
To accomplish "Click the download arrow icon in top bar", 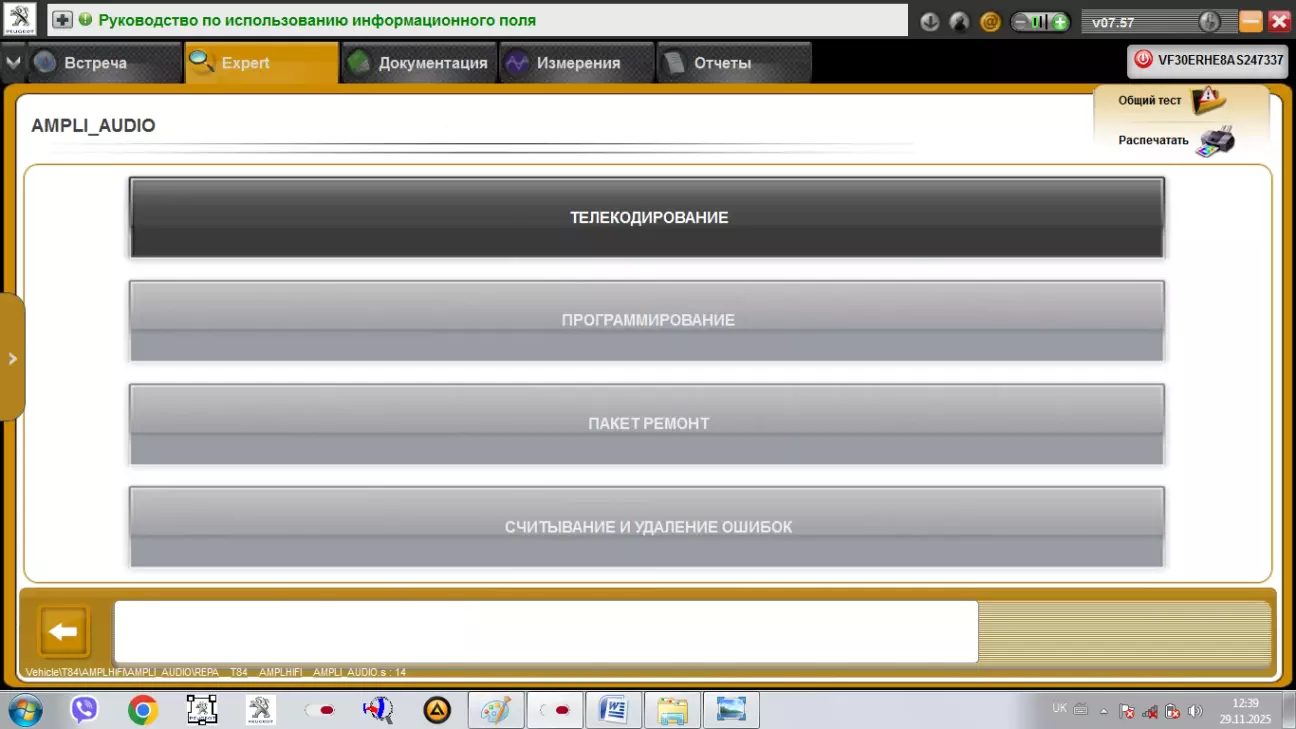I will tap(929, 21).
